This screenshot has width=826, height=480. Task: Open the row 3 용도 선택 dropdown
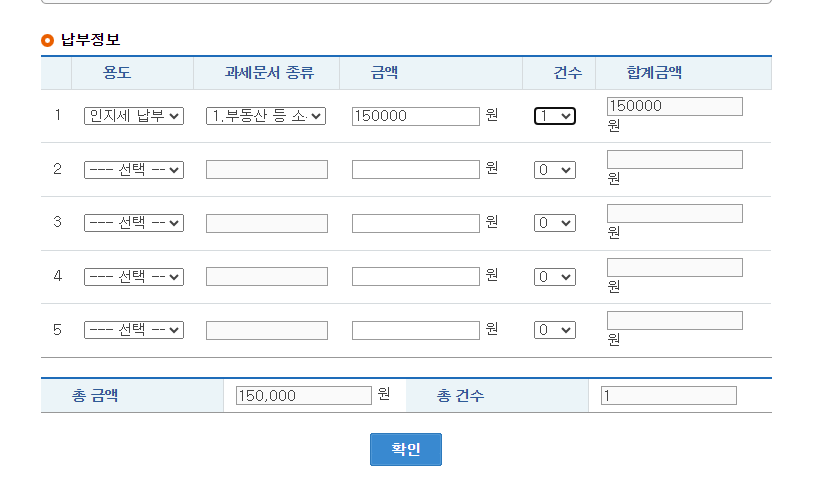pos(134,223)
